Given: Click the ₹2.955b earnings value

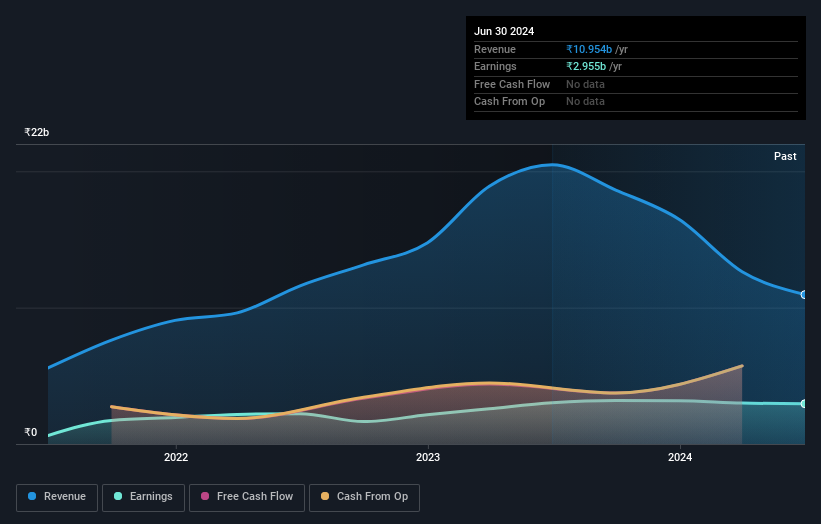Looking at the screenshot, I should pos(586,66).
